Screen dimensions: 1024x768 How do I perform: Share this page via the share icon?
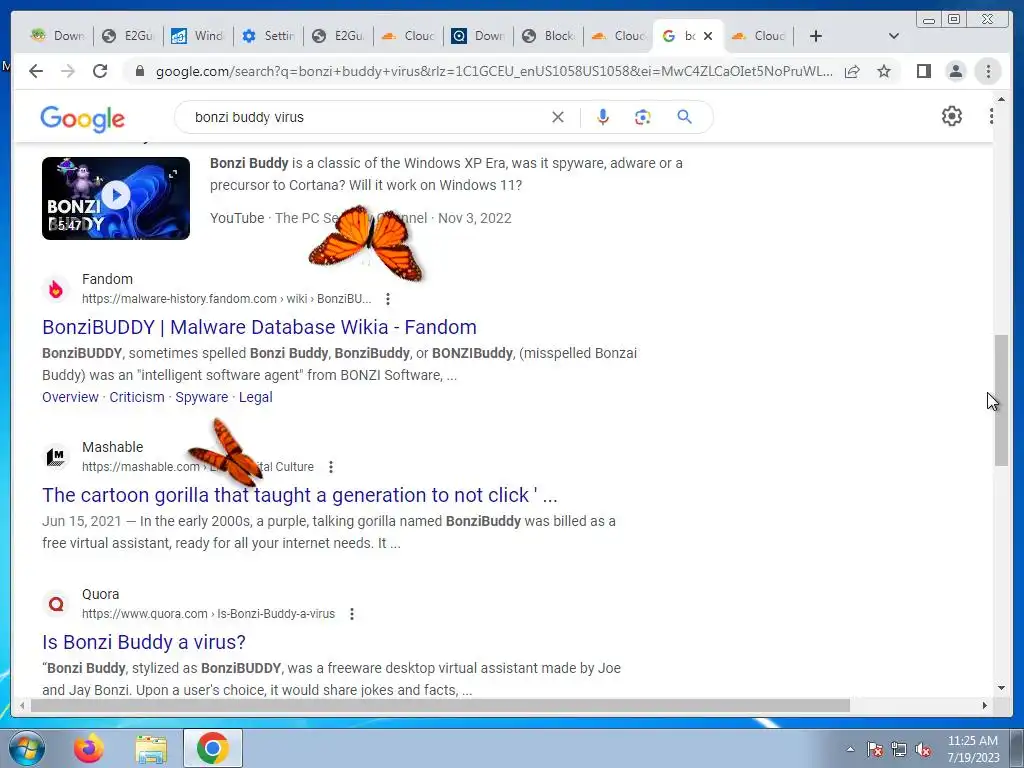(852, 71)
